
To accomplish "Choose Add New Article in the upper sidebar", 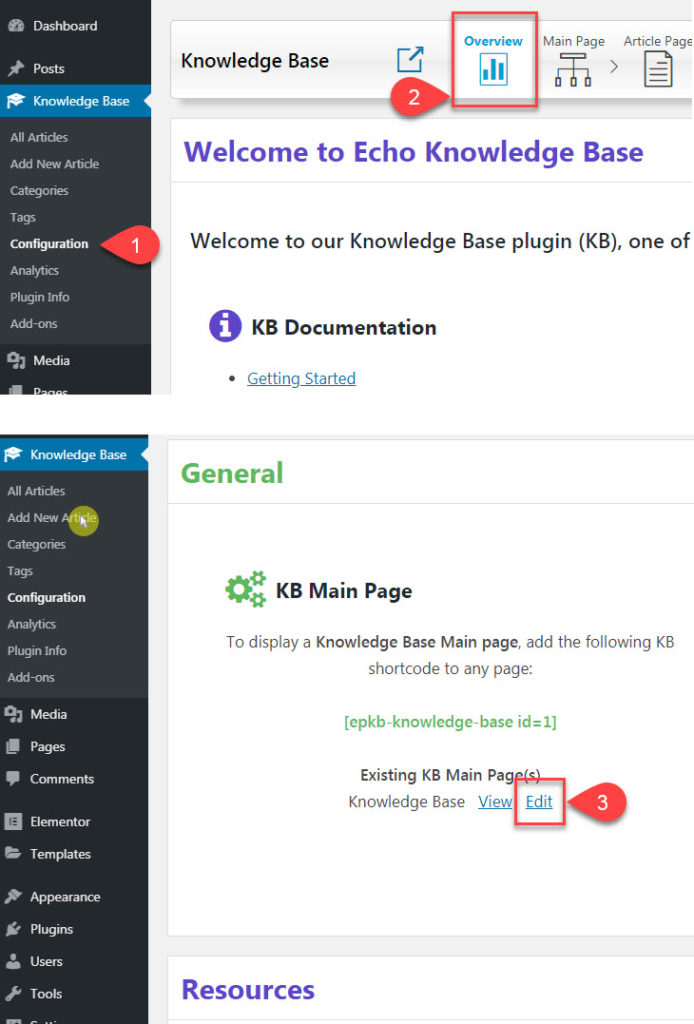I will click(x=54, y=164).
